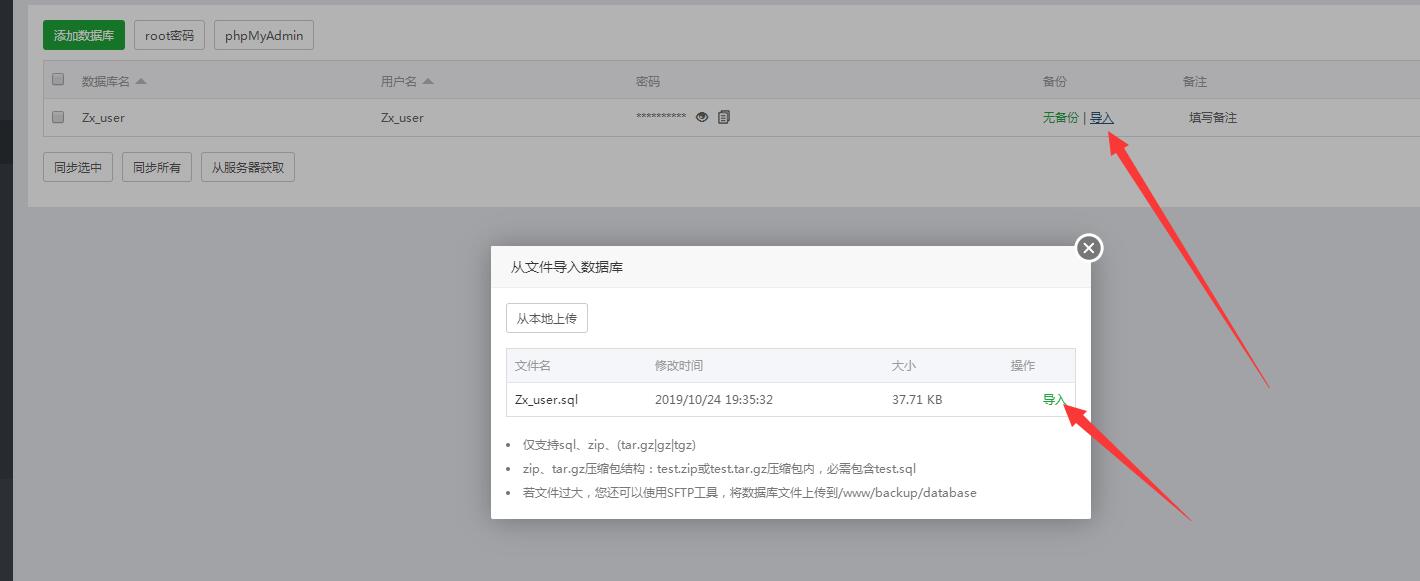1420x581 pixels.
Task: Reveal the password with the eye icon
Action: [702, 117]
